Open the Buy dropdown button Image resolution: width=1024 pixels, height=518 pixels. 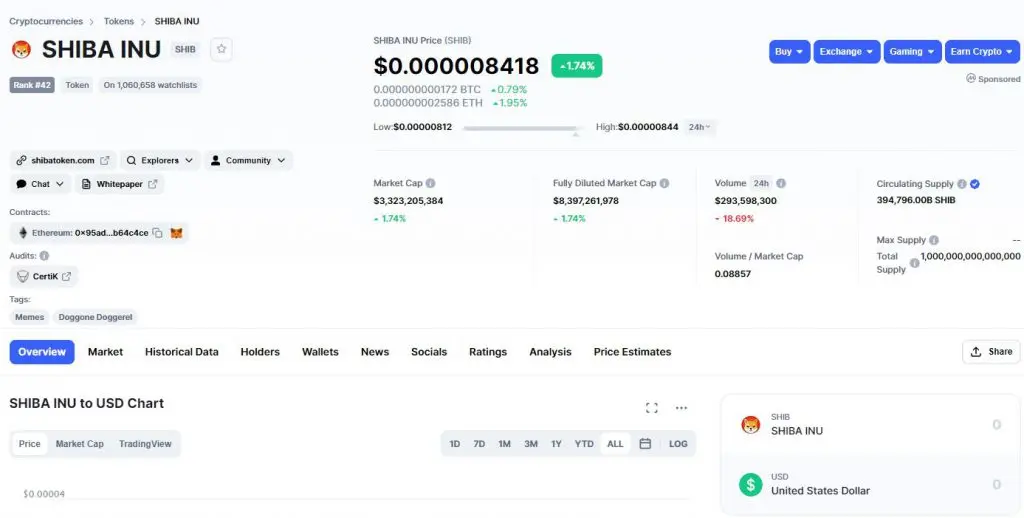click(x=790, y=52)
